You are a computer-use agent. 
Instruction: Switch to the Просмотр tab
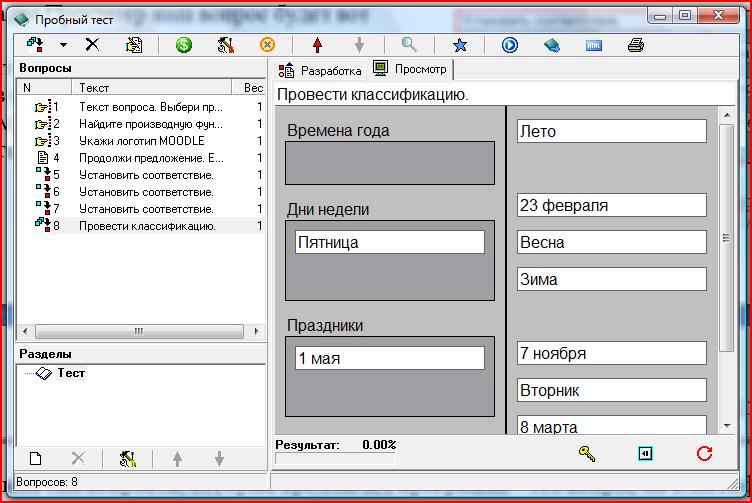[x=410, y=69]
